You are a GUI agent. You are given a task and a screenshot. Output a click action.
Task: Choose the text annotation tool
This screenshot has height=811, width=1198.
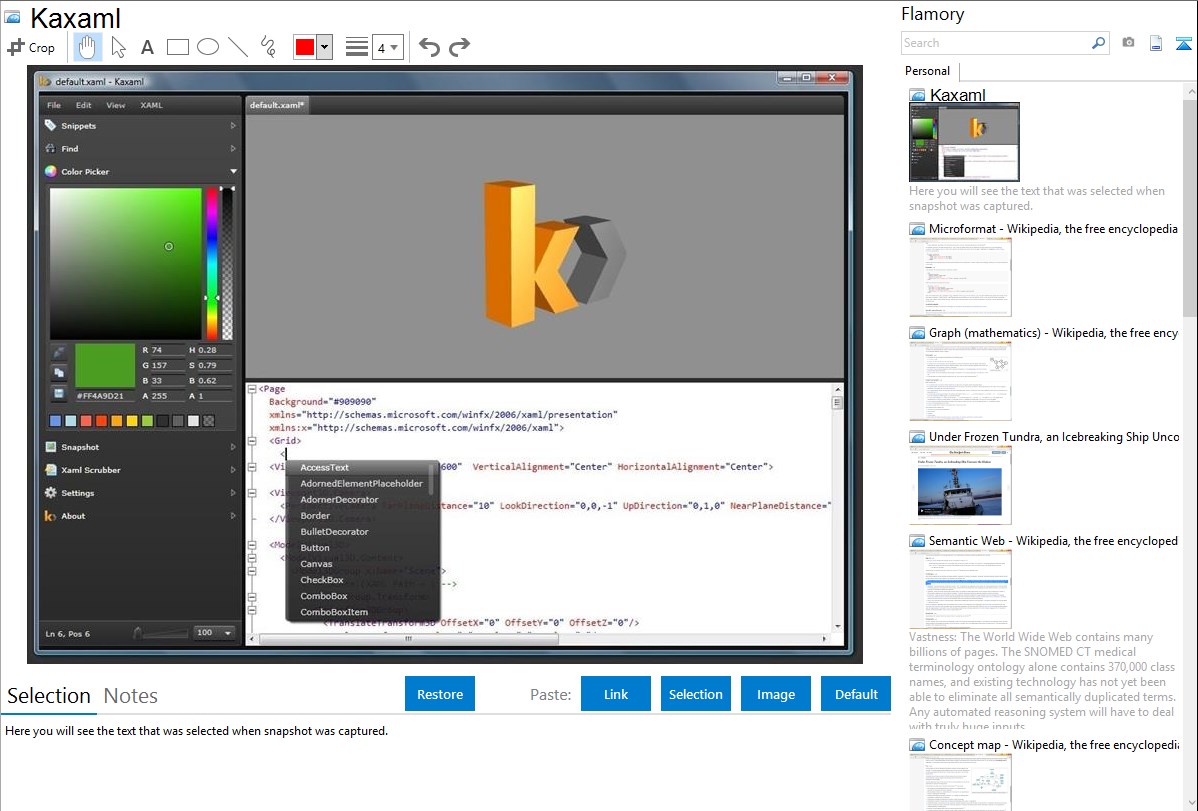(x=147, y=47)
